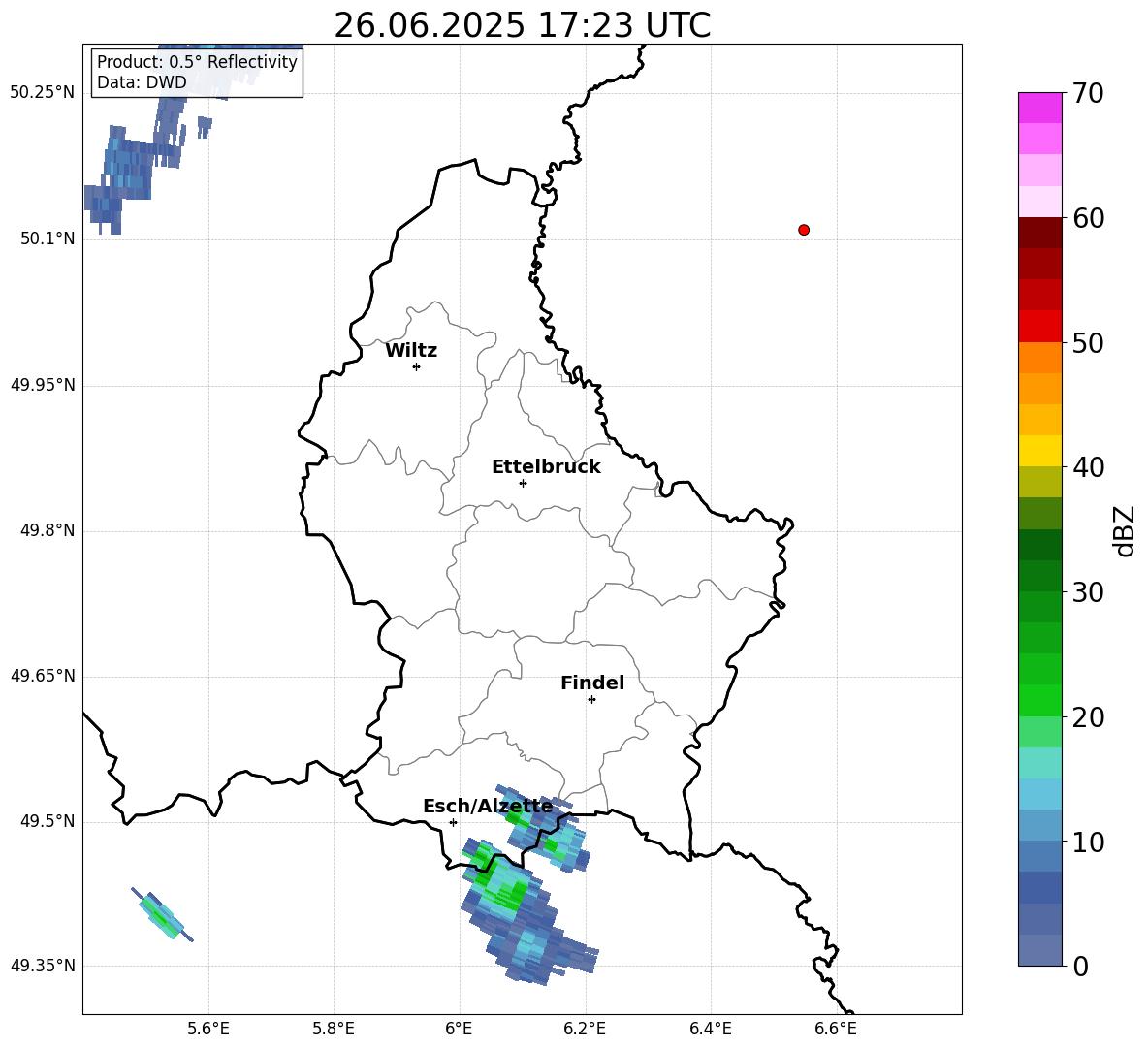Viewport: 1148px width, 1048px height.
Task: Click the 50.25°N latitude label
Action: point(43,93)
